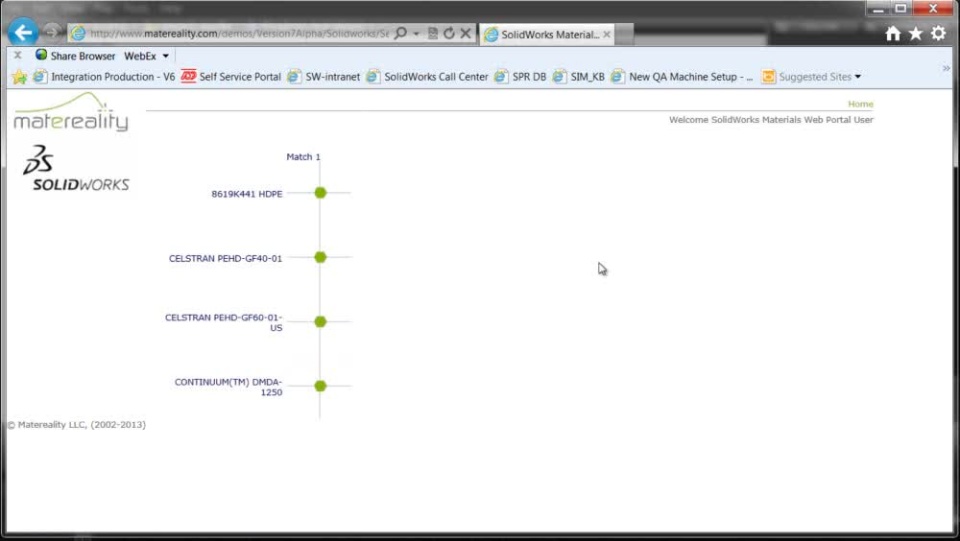Image resolution: width=960 pixels, height=541 pixels.
Task: Select the SolidWorks Material tab
Action: pos(546,34)
